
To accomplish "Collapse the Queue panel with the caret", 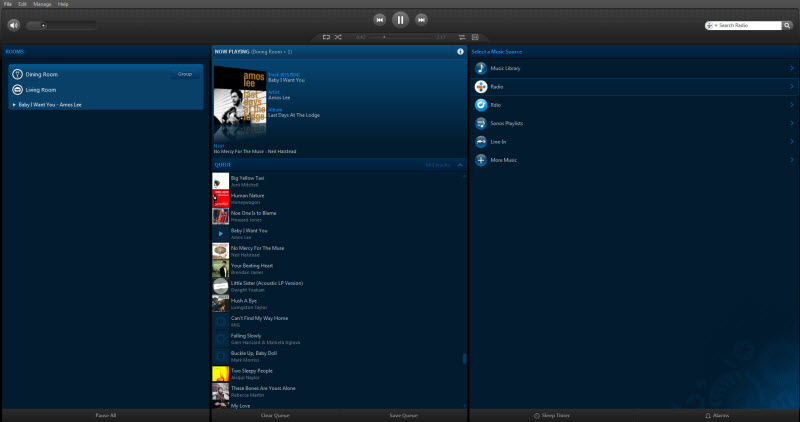I will (460, 164).
